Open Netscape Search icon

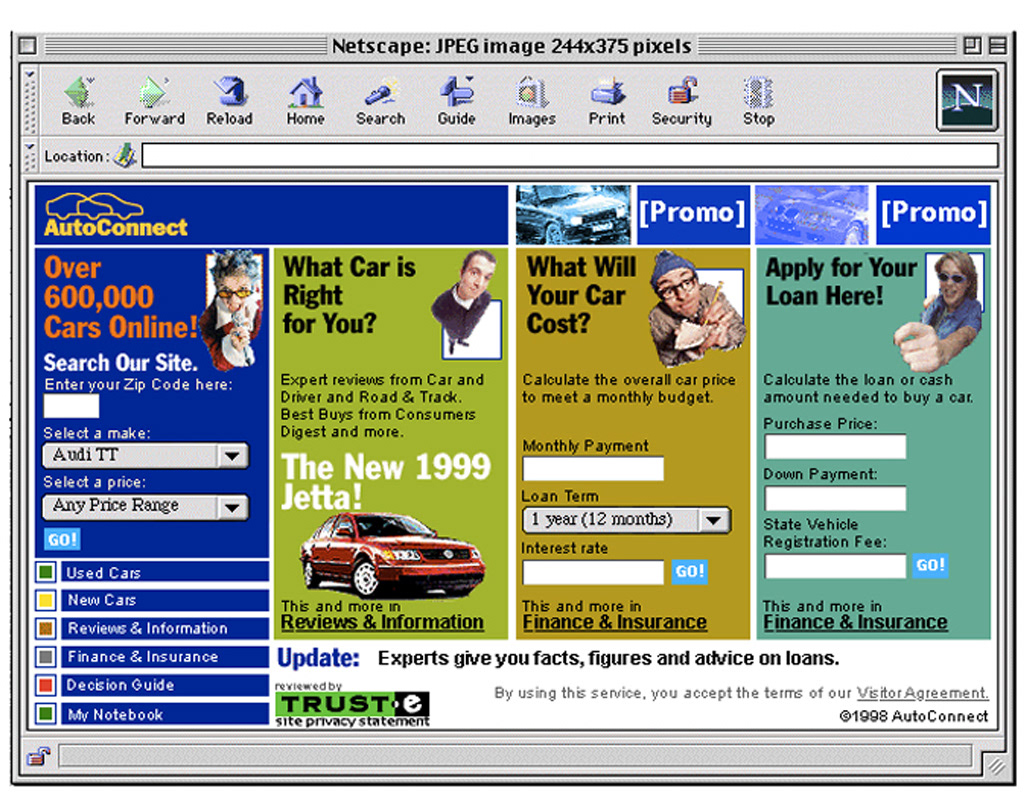click(x=380, y=93)
